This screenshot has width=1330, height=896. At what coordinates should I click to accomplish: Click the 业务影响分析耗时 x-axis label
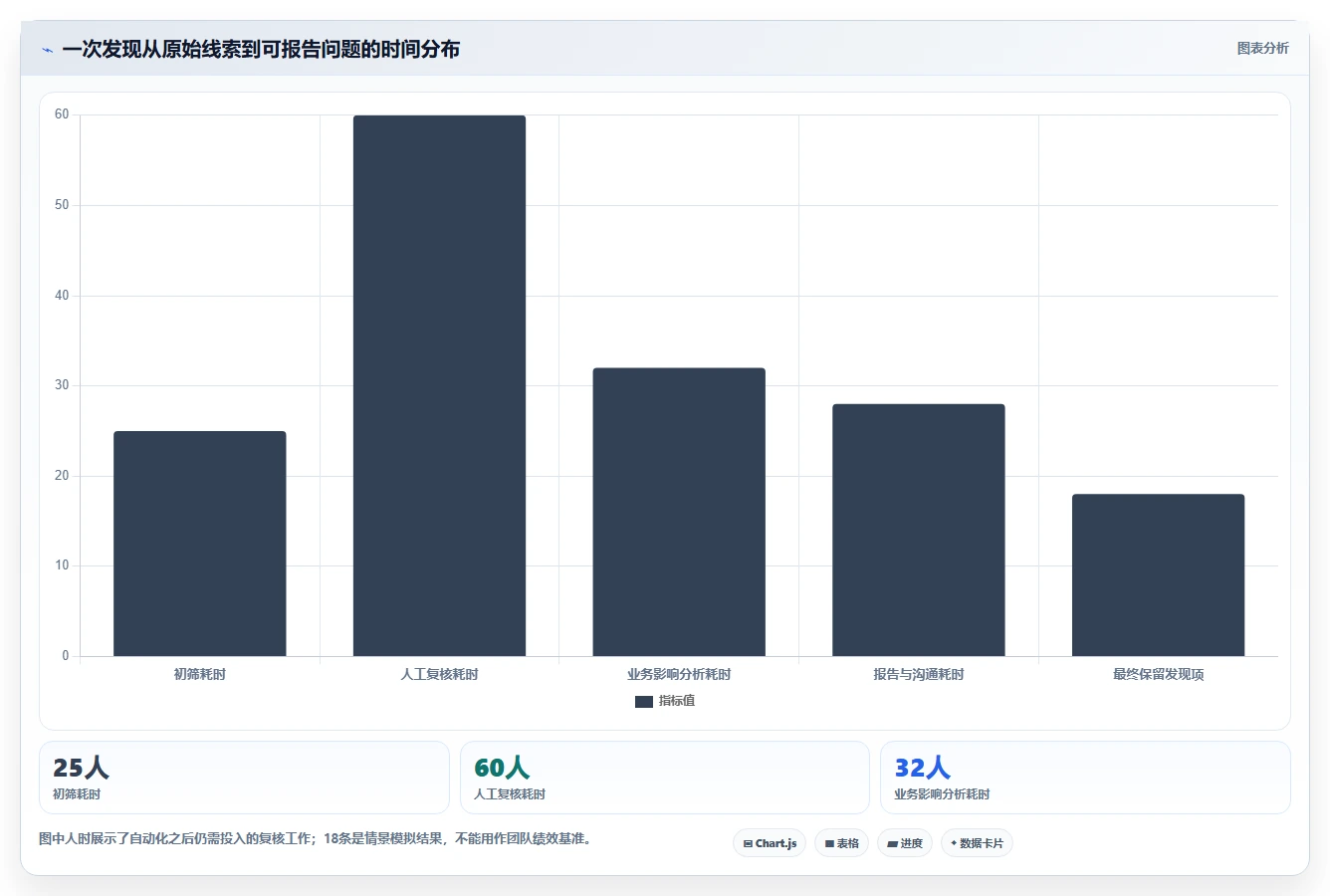tap(679, 674)
